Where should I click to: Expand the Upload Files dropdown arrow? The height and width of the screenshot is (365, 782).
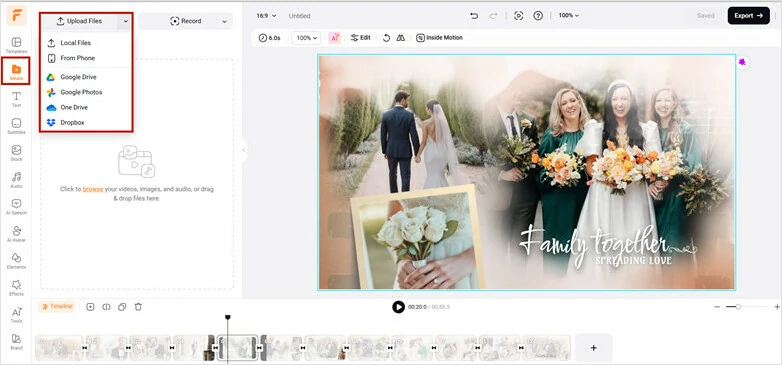click(x=125, y=21)
